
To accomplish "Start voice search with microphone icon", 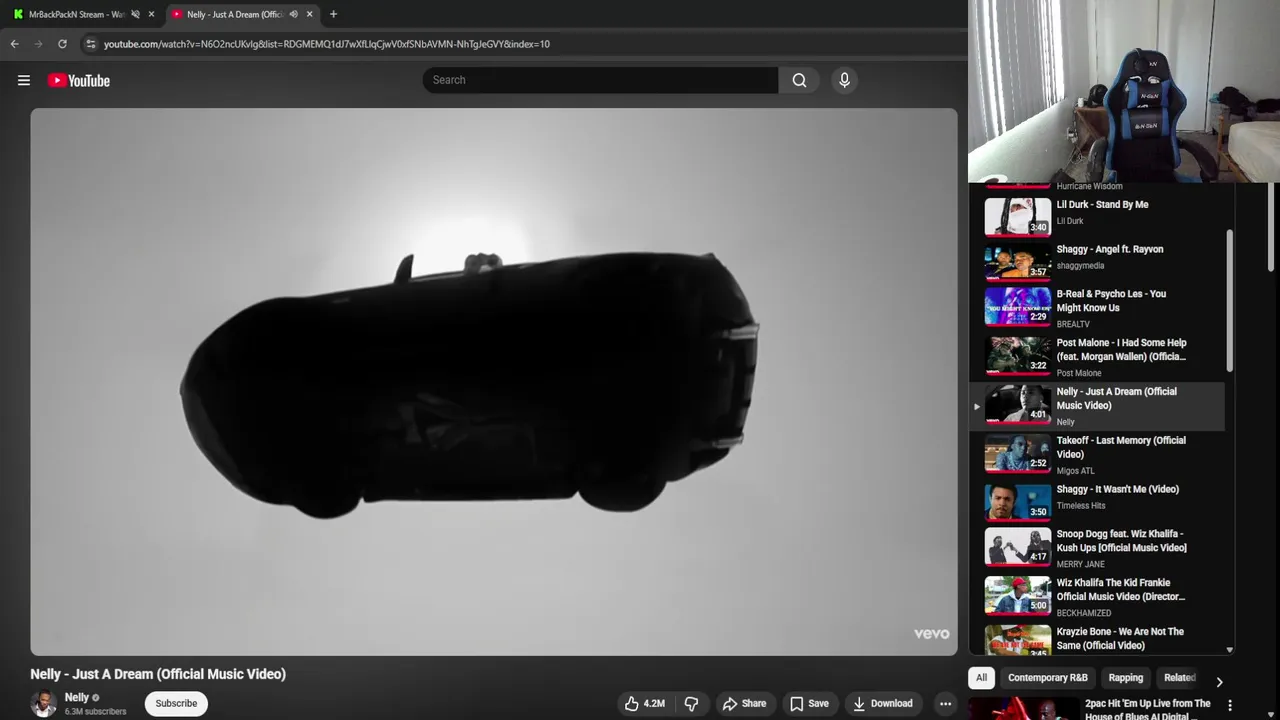I will point(844,80).
